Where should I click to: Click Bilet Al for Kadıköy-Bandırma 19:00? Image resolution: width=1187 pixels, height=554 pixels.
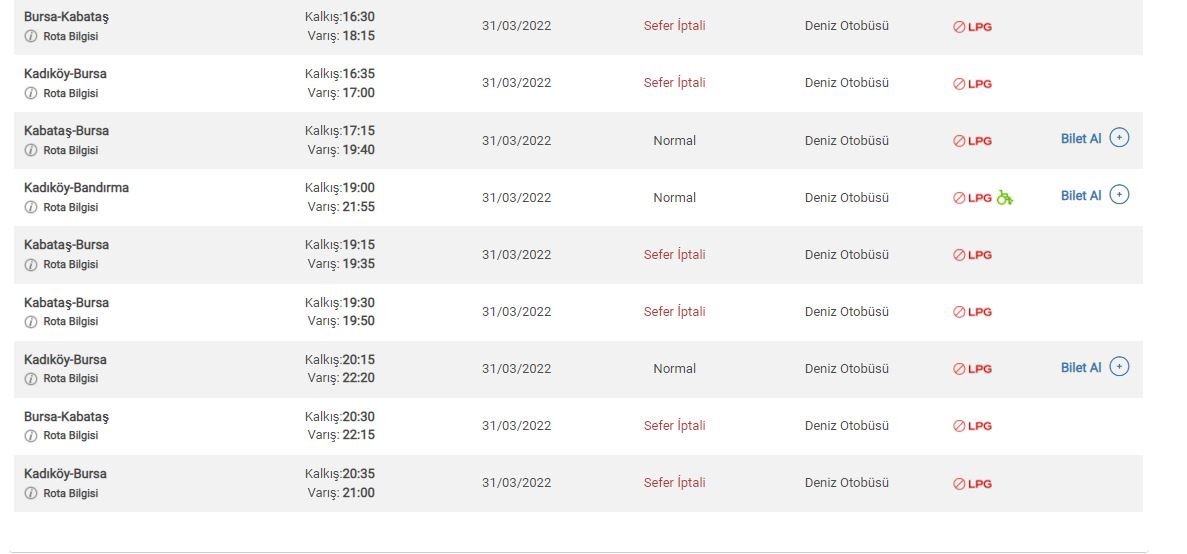[x=1081, y=196]
